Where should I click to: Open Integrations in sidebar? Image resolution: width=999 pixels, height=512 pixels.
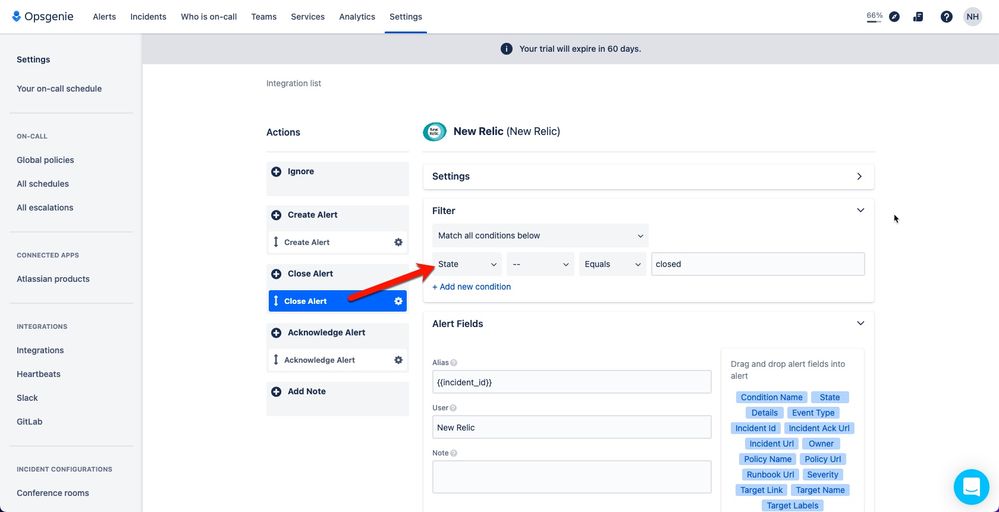point(40,350)
